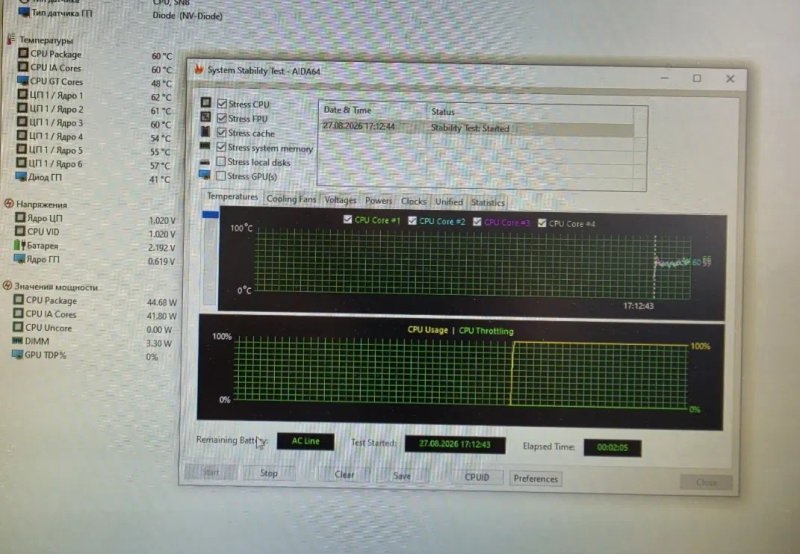Click the icon next to ЦП 1 / Ядро 4
Screen dimensions: 800x554
tap(21, 135)
